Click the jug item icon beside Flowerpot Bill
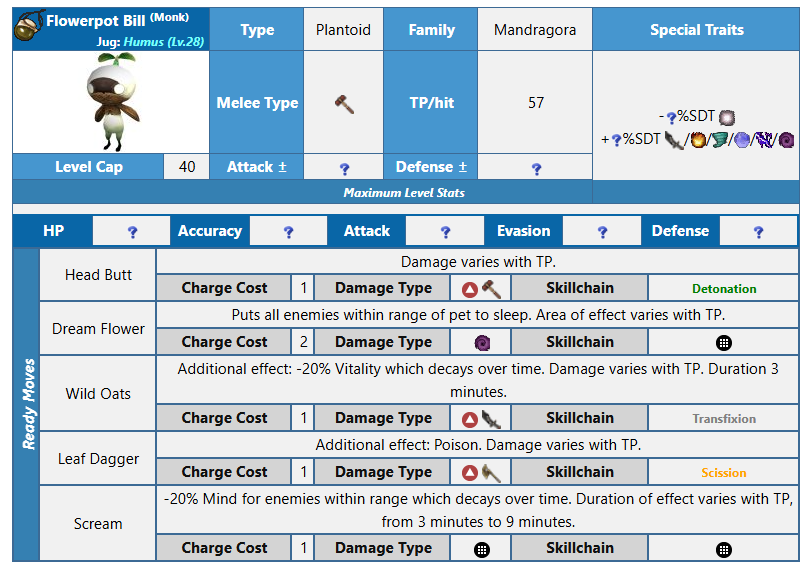Image resolution: width=804 pixels, height=569 pixels. point(29,26)
